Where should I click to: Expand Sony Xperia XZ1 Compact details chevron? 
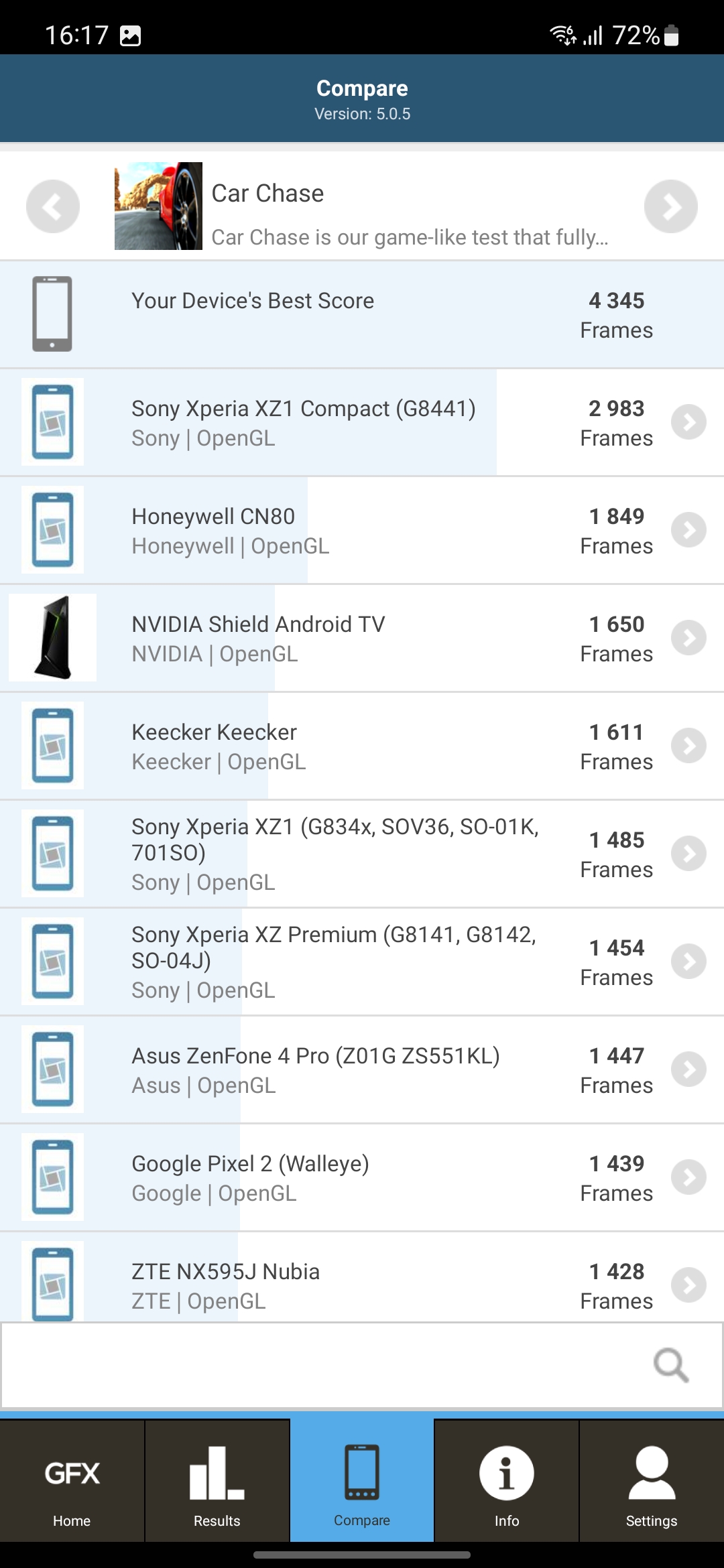point(688,422)
